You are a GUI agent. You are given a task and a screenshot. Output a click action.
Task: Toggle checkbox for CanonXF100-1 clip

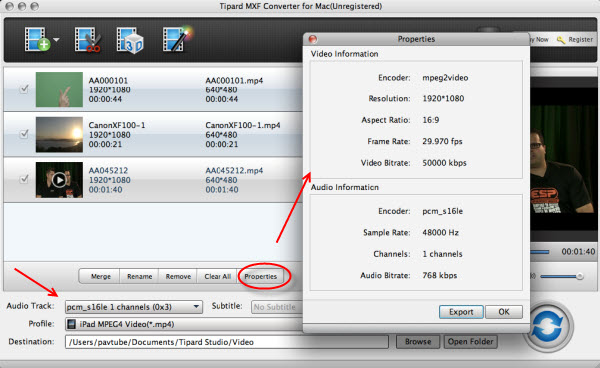pyautogui.click(x=24, y=134)
